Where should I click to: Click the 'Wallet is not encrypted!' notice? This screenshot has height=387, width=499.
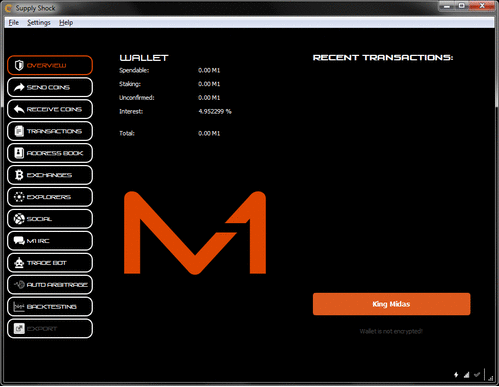tap(391, 331)
